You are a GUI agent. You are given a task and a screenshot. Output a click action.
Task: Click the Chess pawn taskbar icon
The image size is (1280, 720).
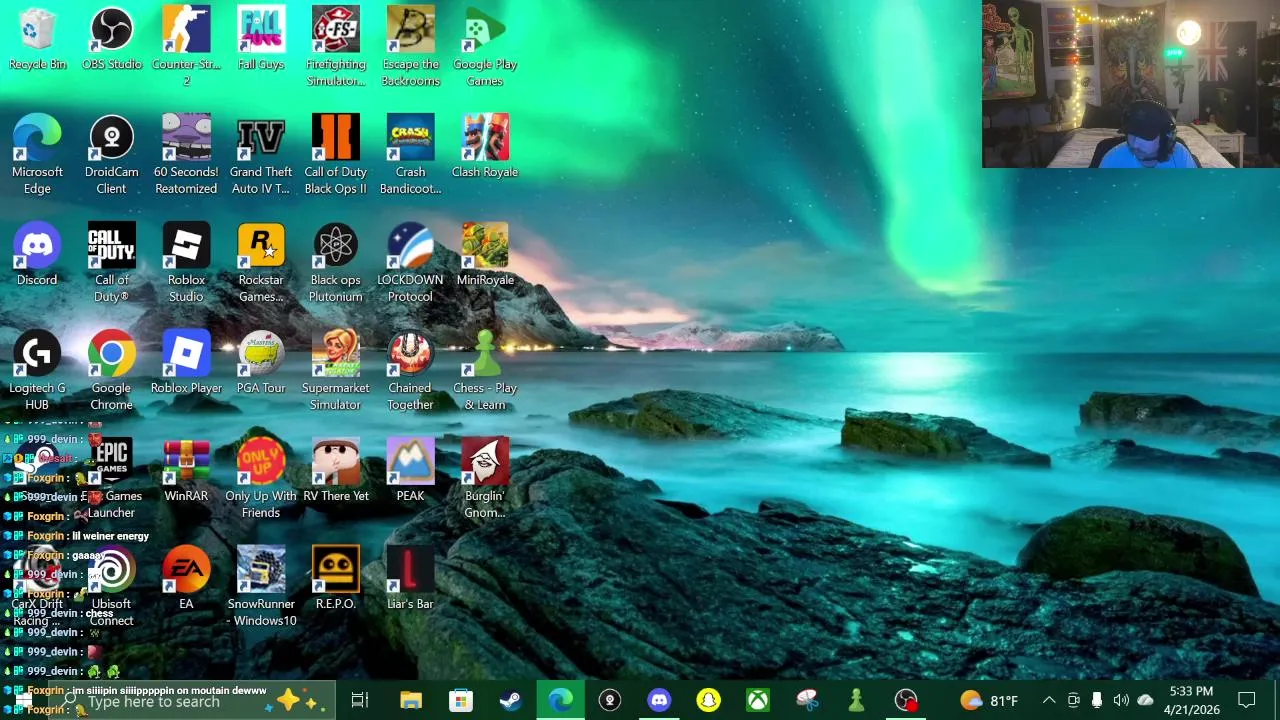856,701
